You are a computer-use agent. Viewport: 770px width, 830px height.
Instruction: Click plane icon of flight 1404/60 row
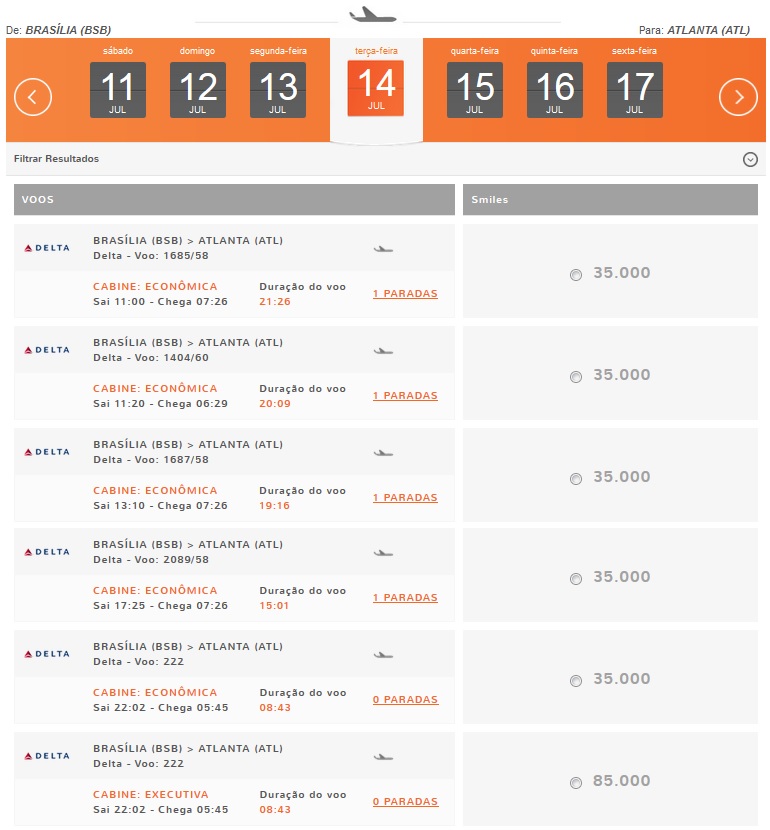(x=383, y=351)
